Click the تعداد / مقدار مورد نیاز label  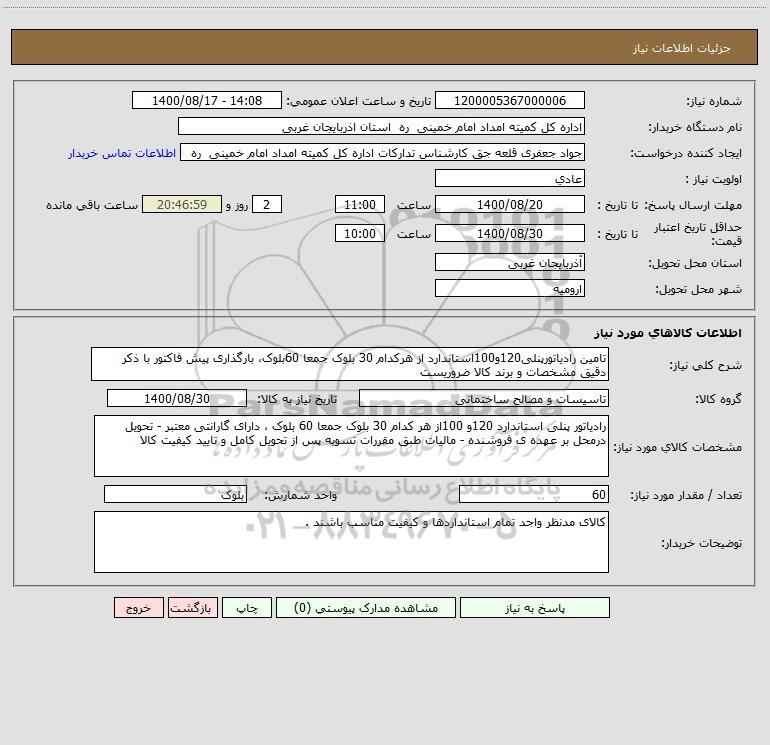(686, 495)
